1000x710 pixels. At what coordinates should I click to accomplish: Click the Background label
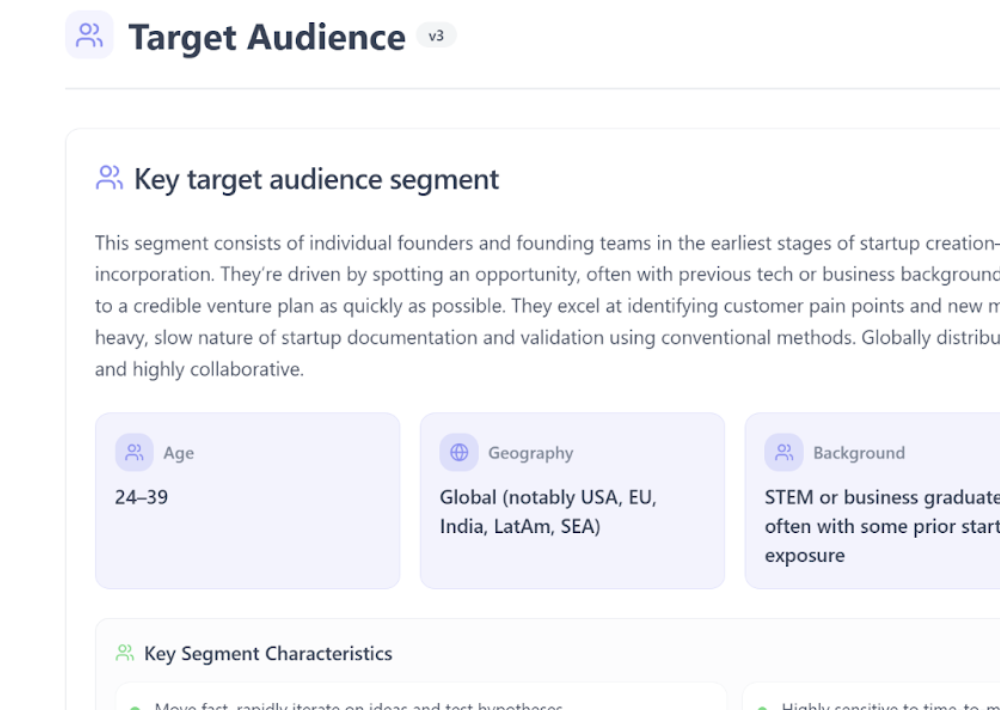pyautogui.click(x=859, y=453)
